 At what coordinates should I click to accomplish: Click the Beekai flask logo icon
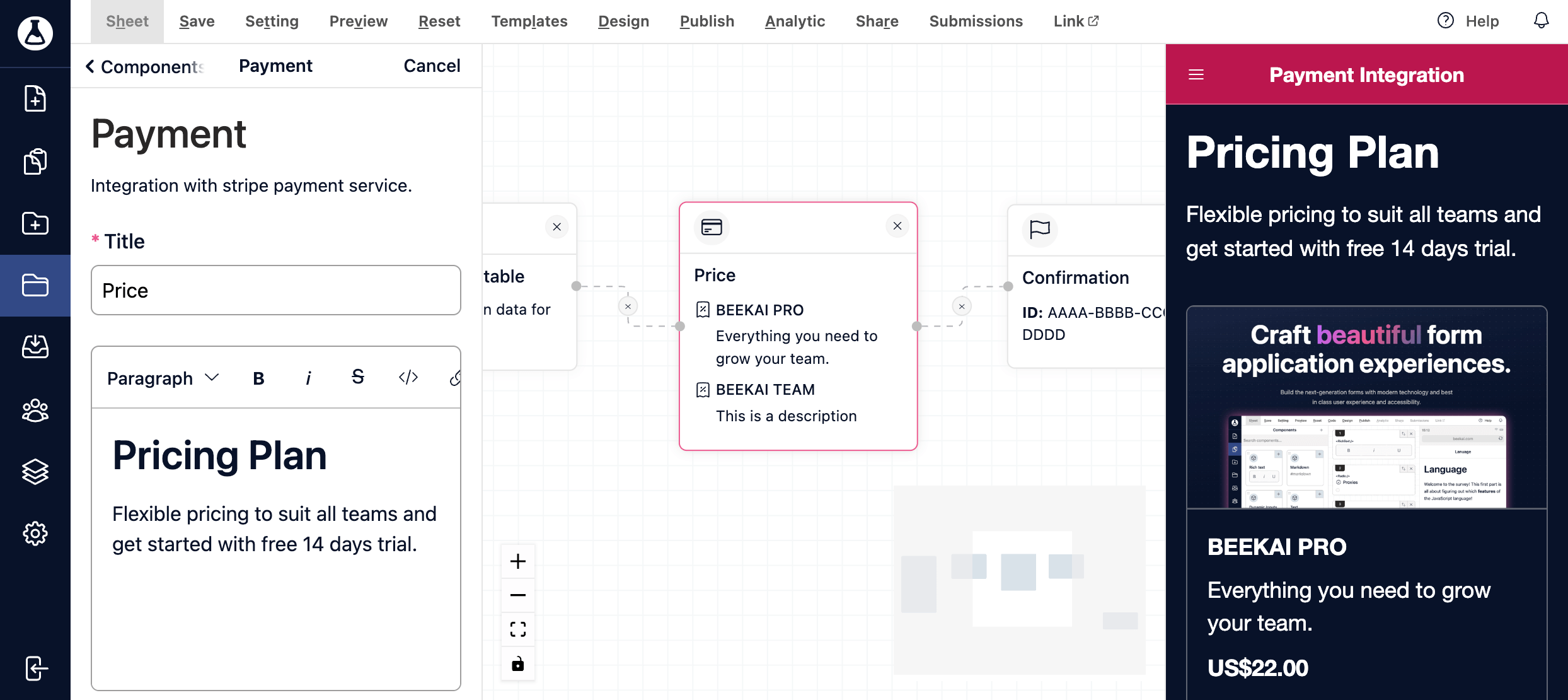pos(35,33)
